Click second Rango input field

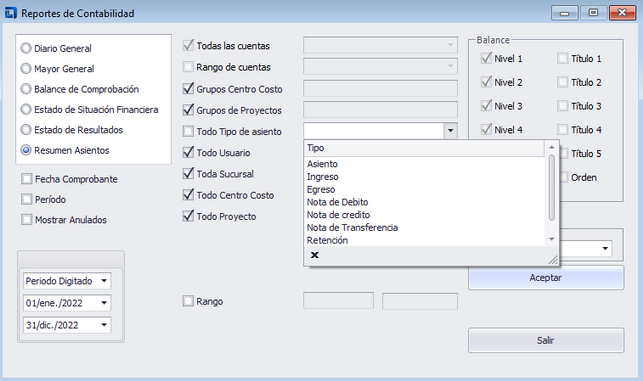tap(420, 301)
